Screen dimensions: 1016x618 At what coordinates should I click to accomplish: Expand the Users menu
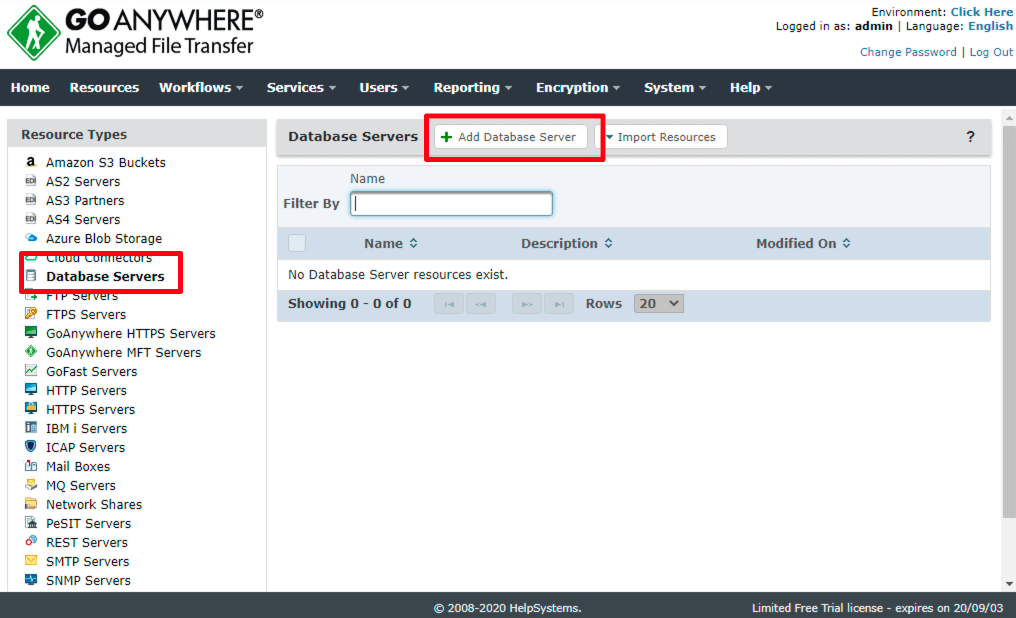pyautogui.click(x=384, y=87)
